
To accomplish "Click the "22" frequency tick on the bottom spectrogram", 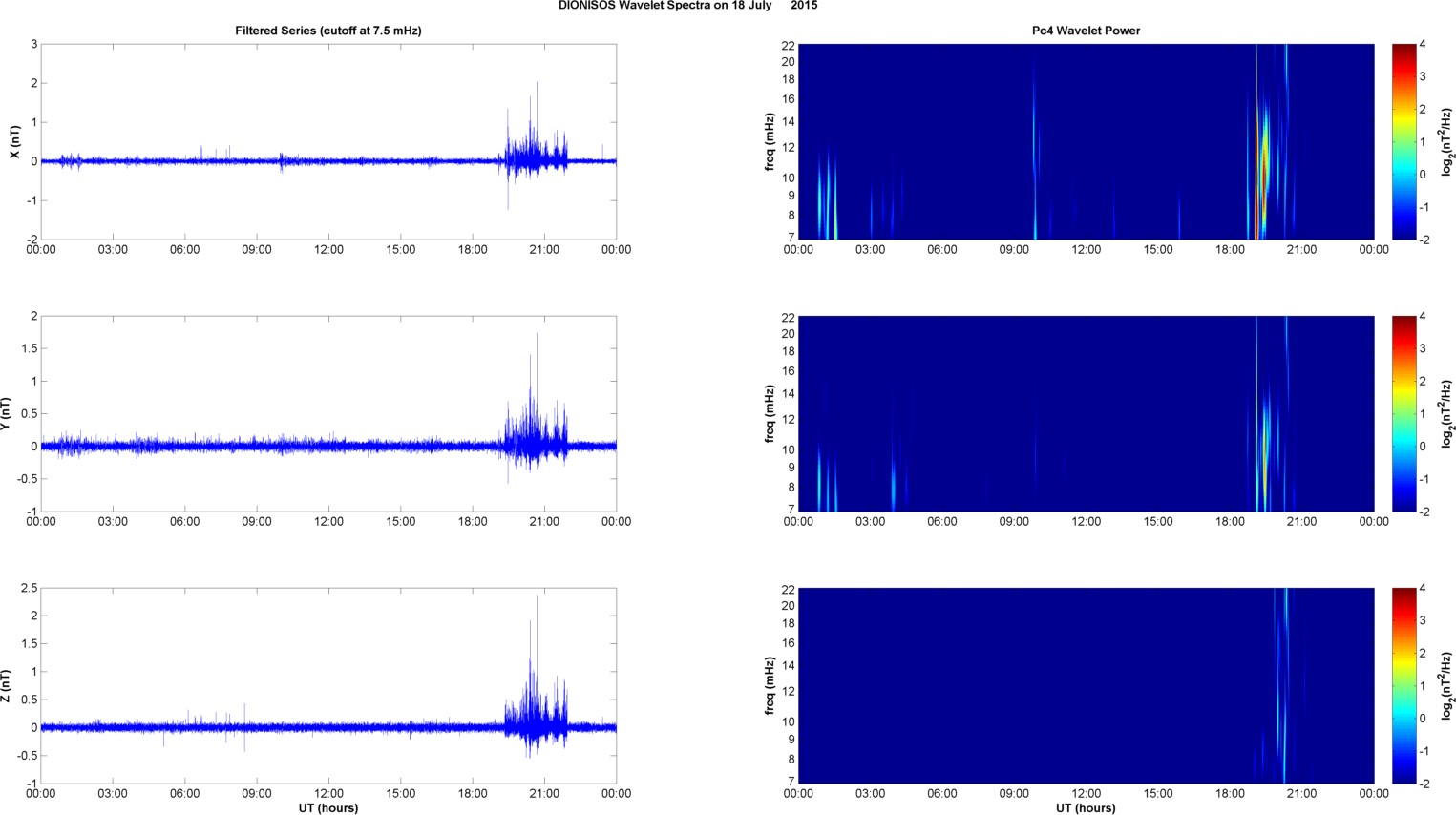I will click(x=788, y=589).
